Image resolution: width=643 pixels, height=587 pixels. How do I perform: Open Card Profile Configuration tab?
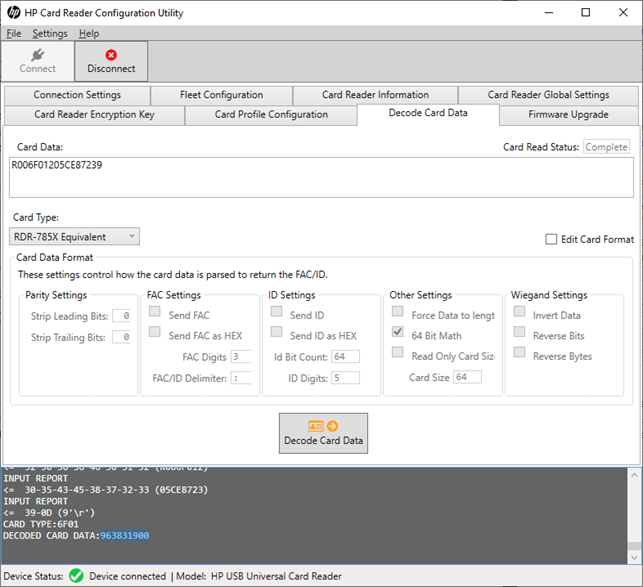click(x=271, y=115)
